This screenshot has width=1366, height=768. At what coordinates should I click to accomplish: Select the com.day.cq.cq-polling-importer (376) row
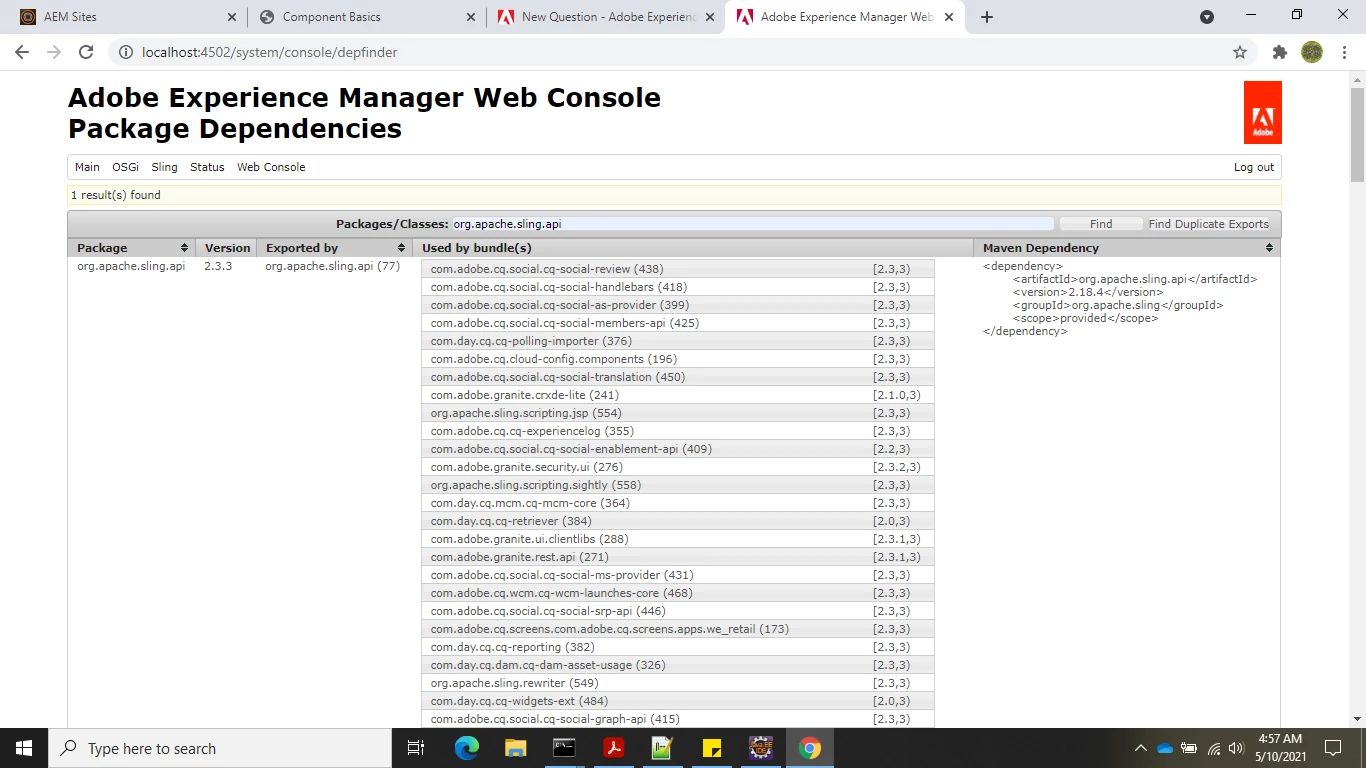pos(678,341)
